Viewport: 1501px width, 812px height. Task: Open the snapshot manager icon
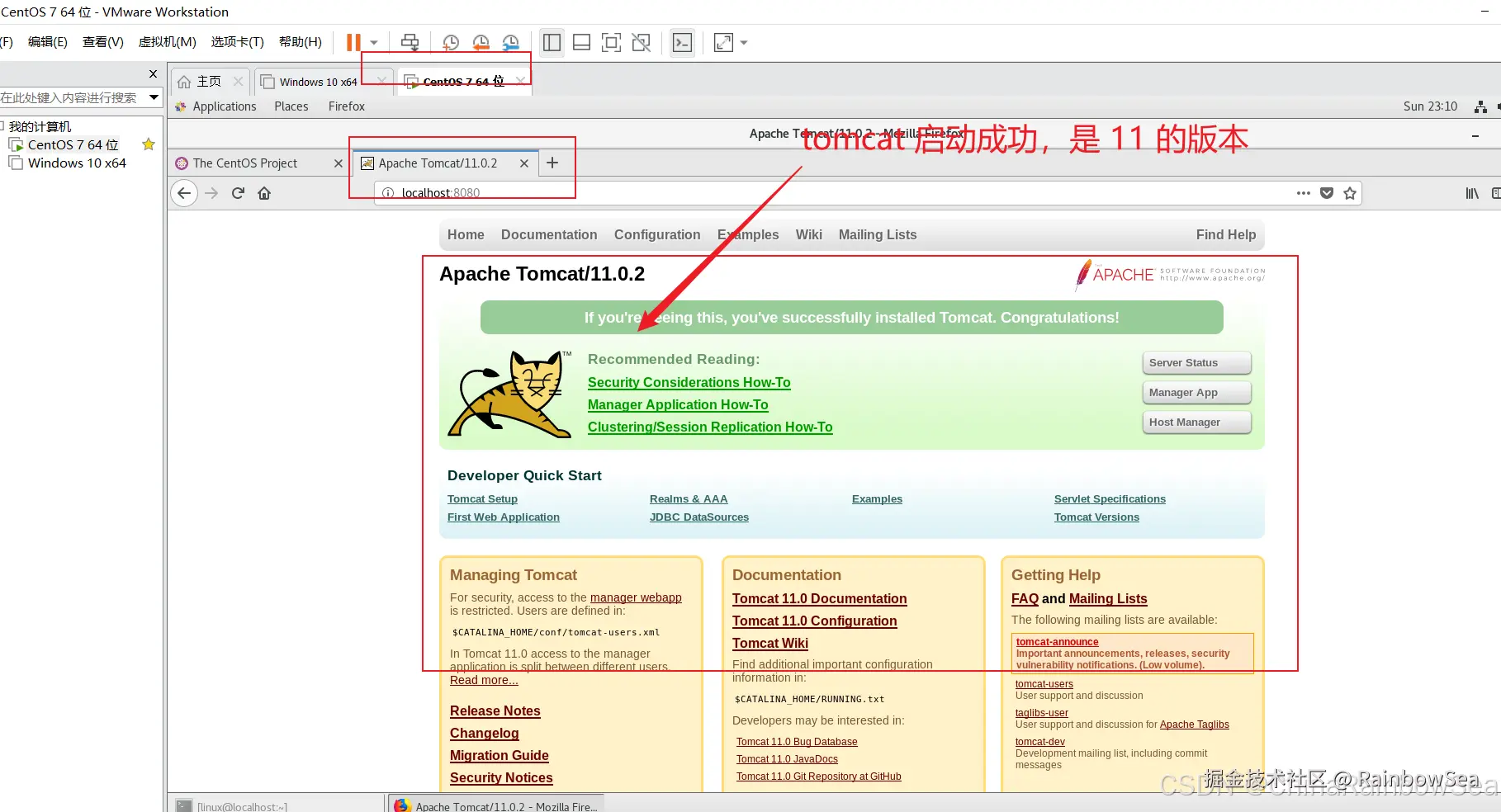tap(511, 43)
